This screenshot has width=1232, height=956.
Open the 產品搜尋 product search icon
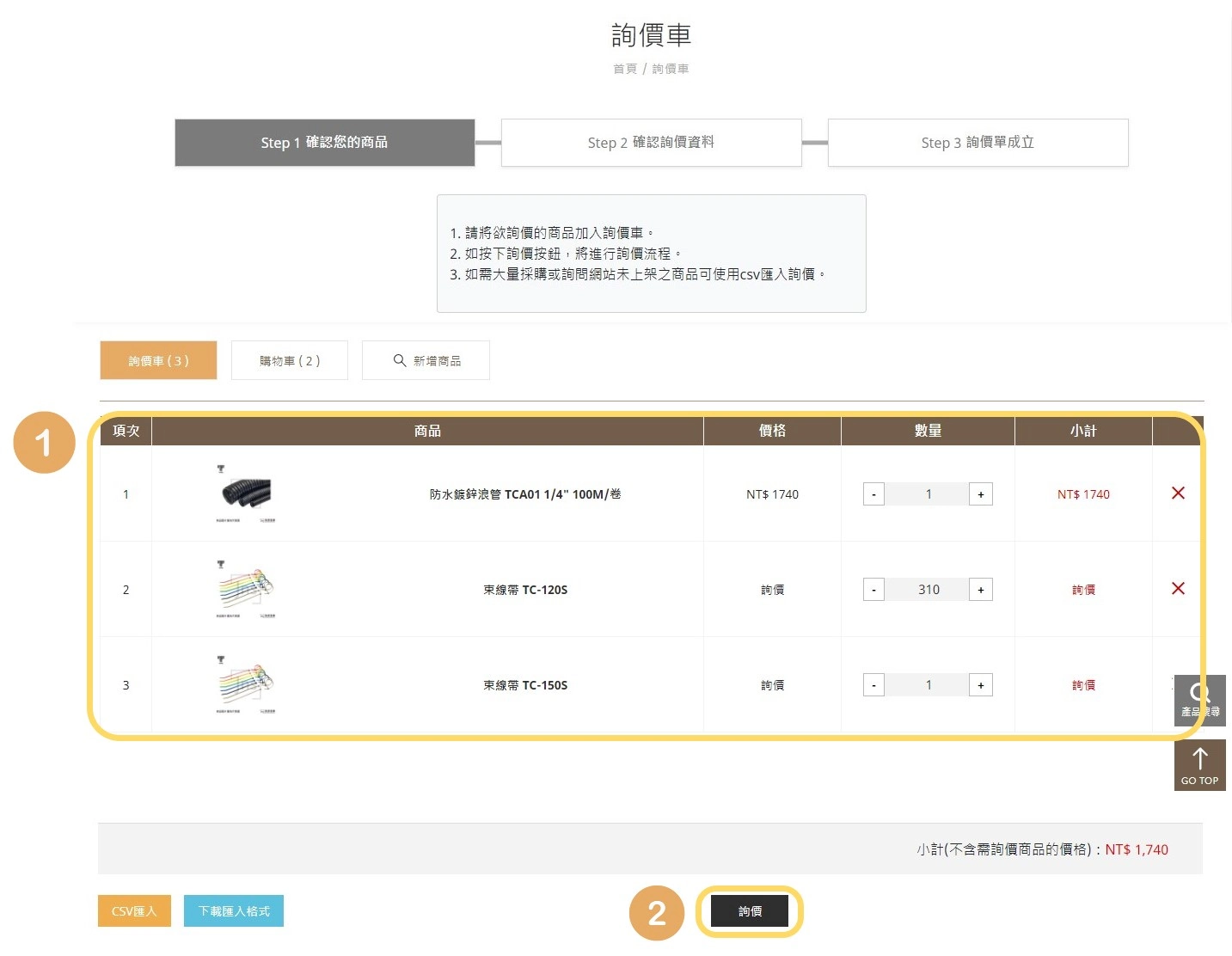click(x=1200, y=700)
